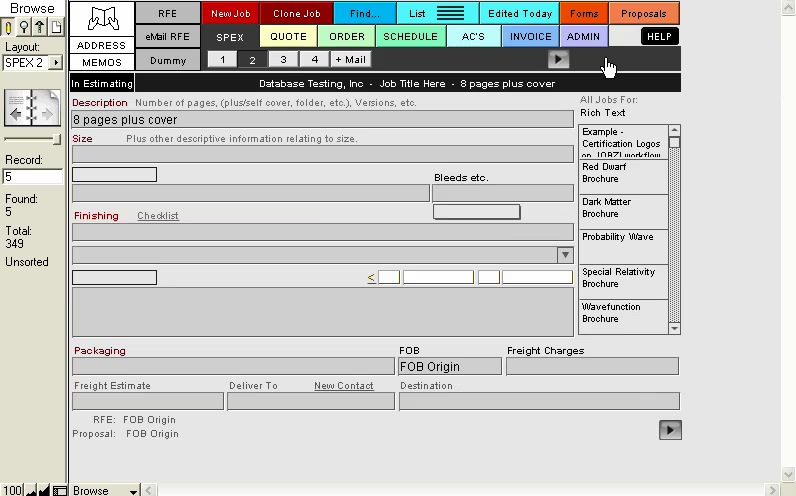Click the Find... button
This screenshot has height=496, width=796.
(364, 14)
